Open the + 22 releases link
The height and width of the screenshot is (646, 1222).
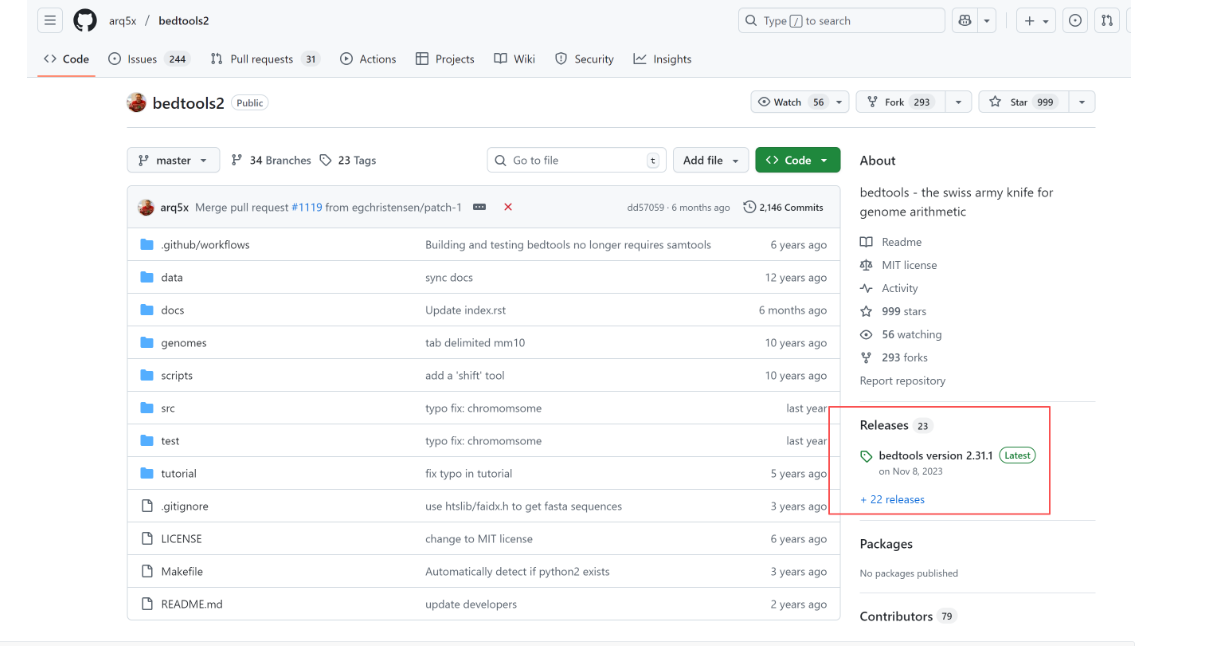tap(892, 499)
